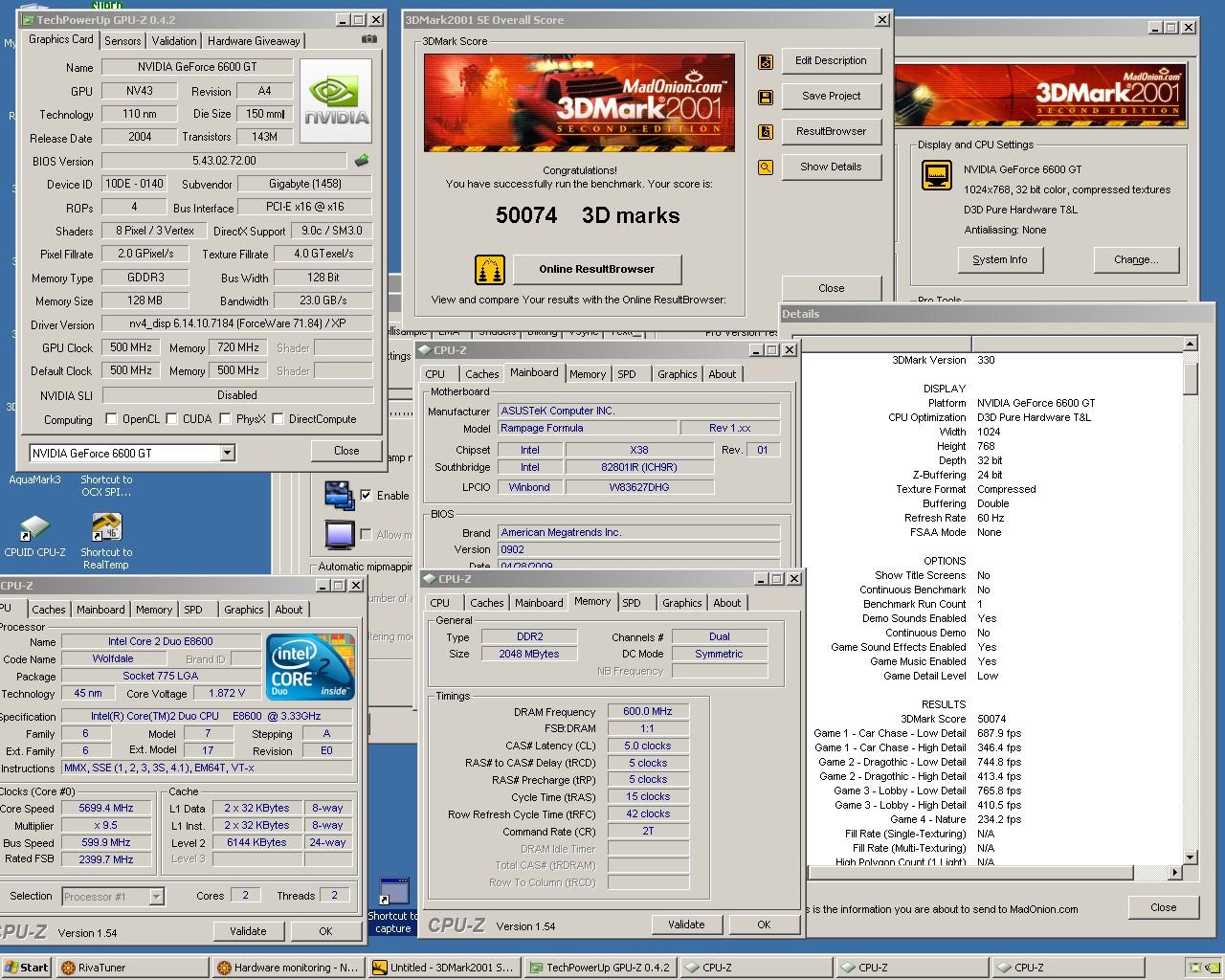Click the magnifier icon beside Show Details

pyautogui.click(x=766, y=167)
